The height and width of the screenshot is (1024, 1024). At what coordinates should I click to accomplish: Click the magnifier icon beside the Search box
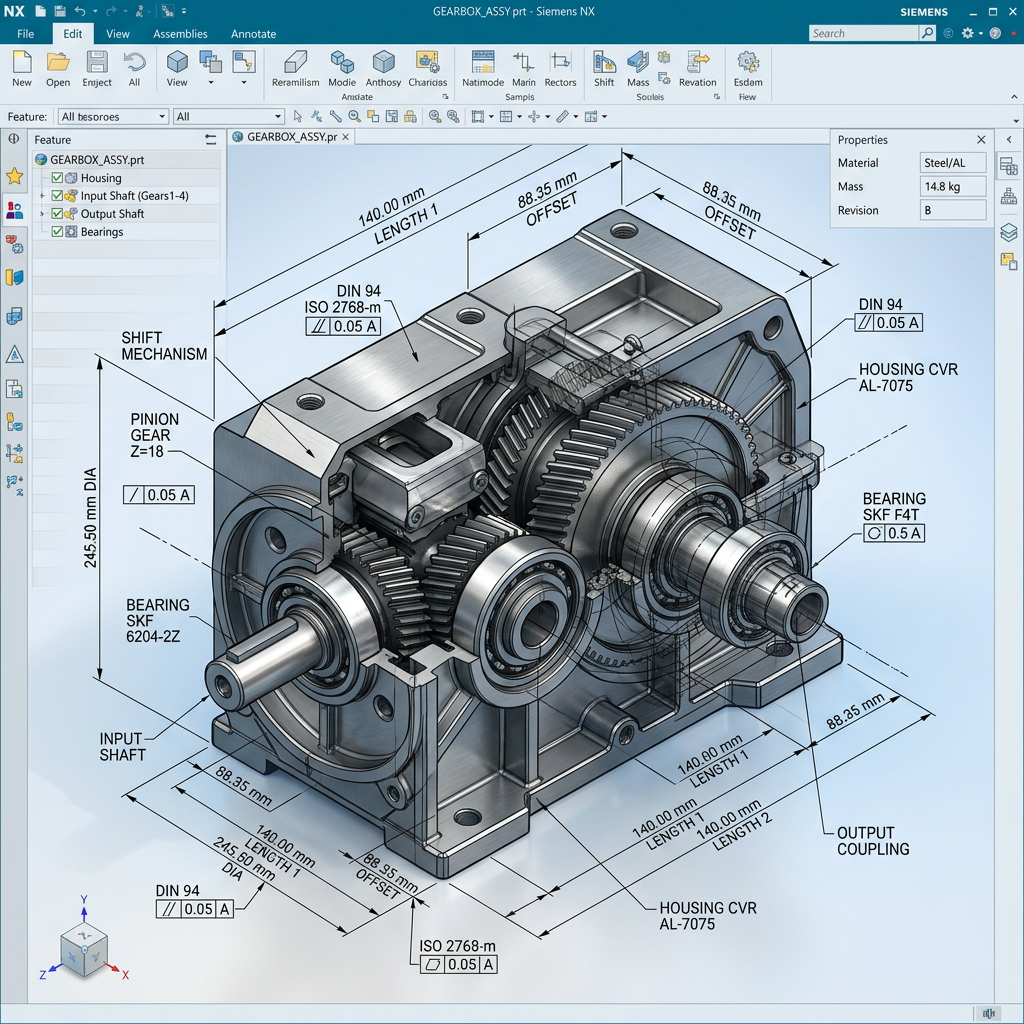coord(927,33)
